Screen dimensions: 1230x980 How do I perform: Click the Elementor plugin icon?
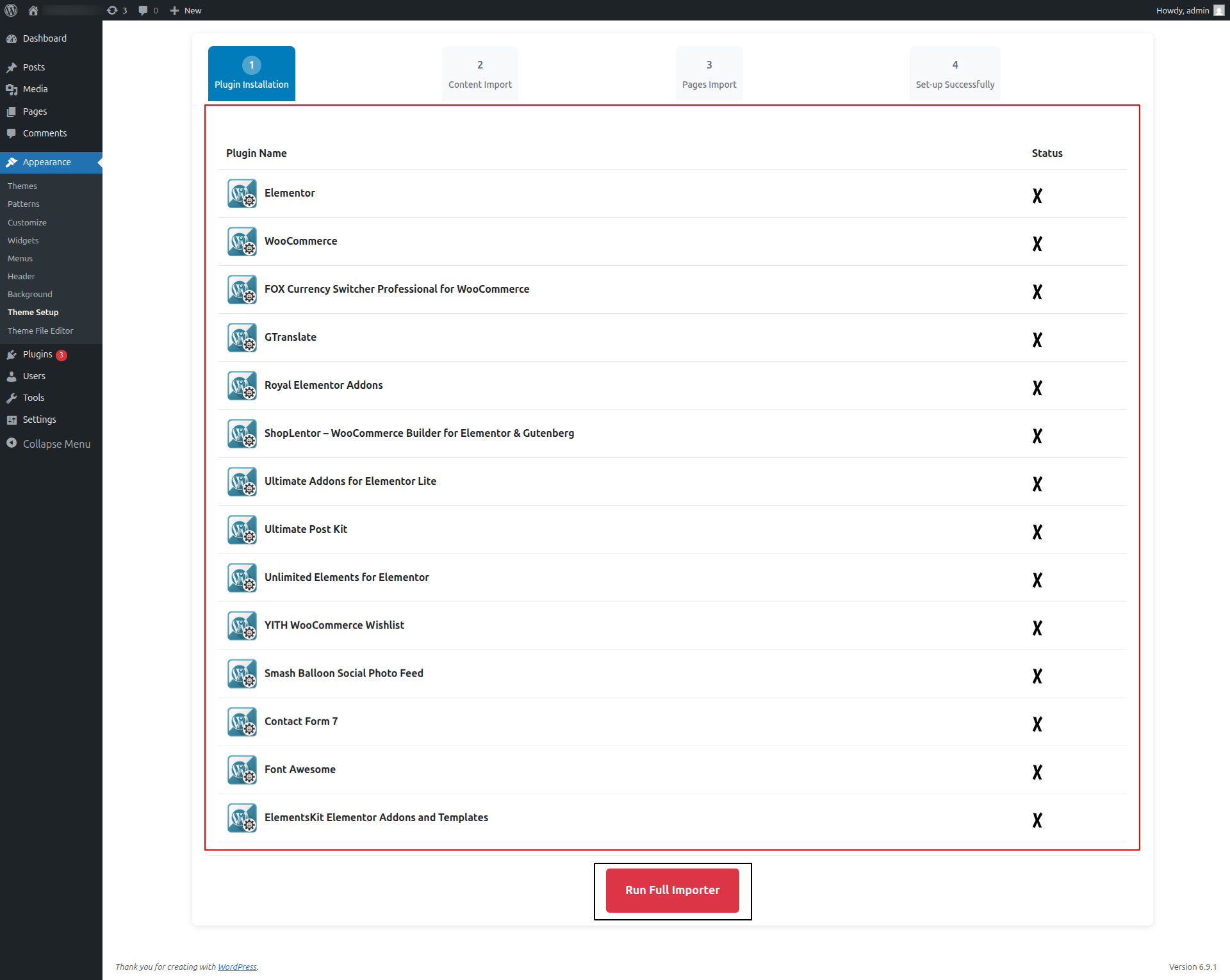click(242, 193)
